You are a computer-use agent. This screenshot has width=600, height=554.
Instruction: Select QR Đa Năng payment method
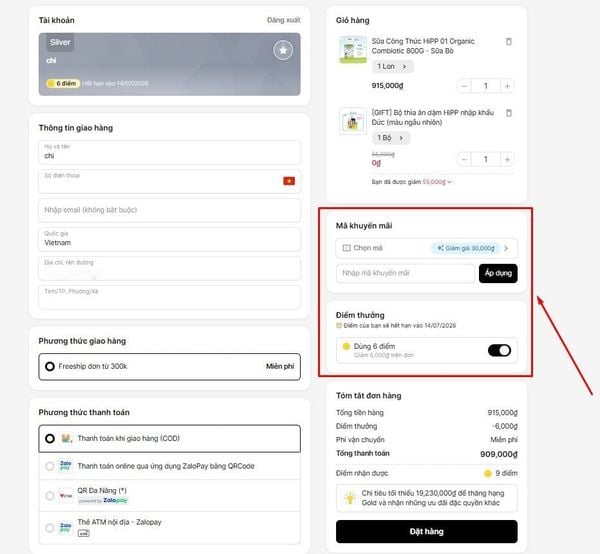[x=170, y=495]
